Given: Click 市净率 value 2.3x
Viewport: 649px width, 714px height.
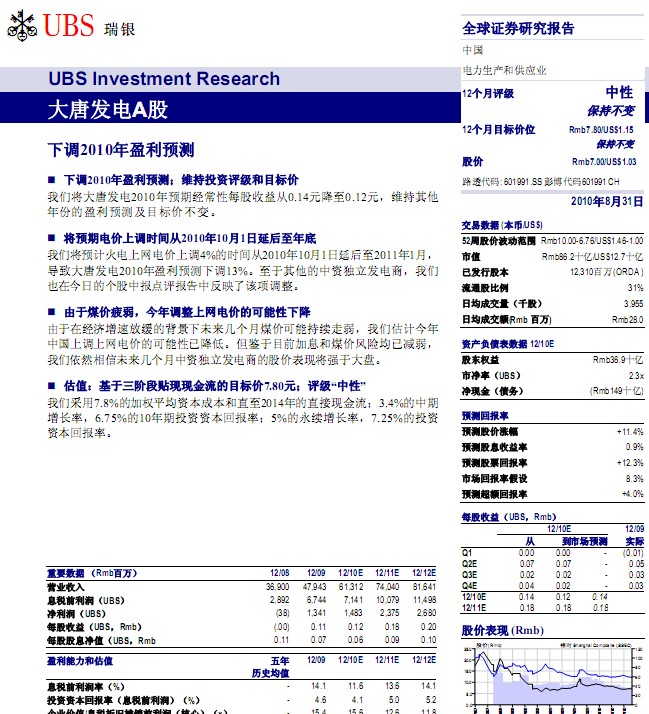Looking at the screenshot, I should click(636, 376).
